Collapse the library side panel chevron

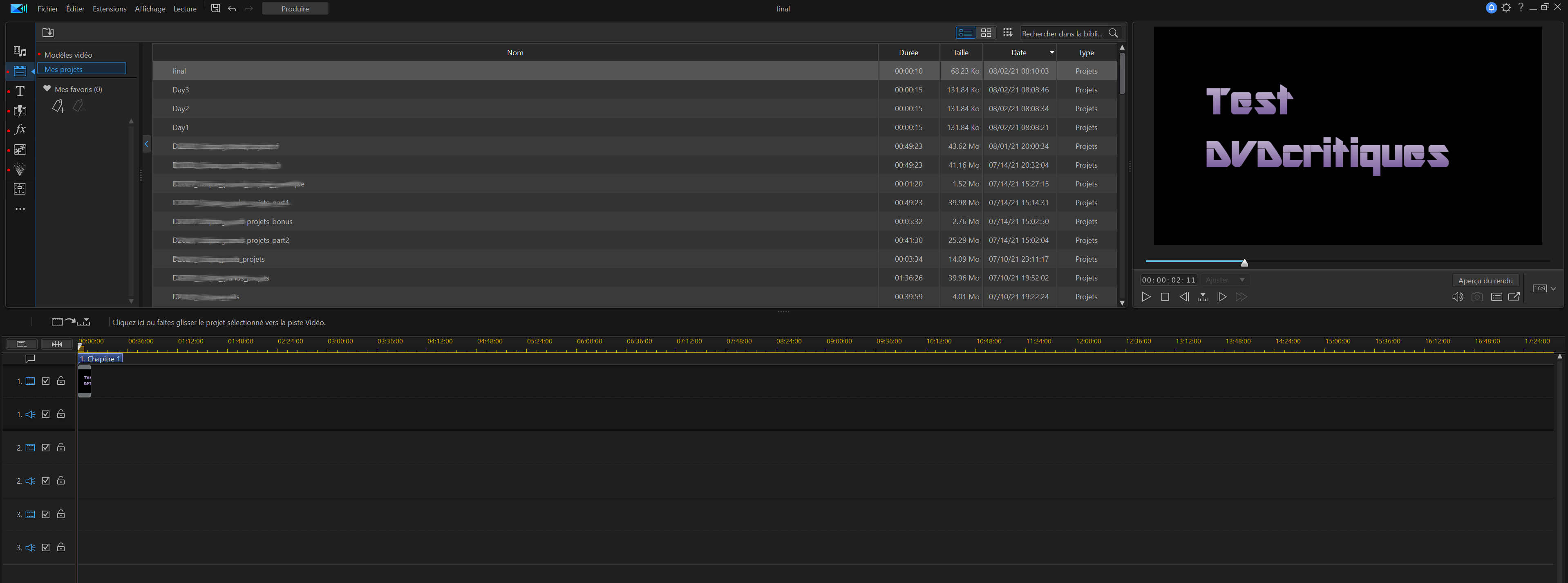pos(147,144)
